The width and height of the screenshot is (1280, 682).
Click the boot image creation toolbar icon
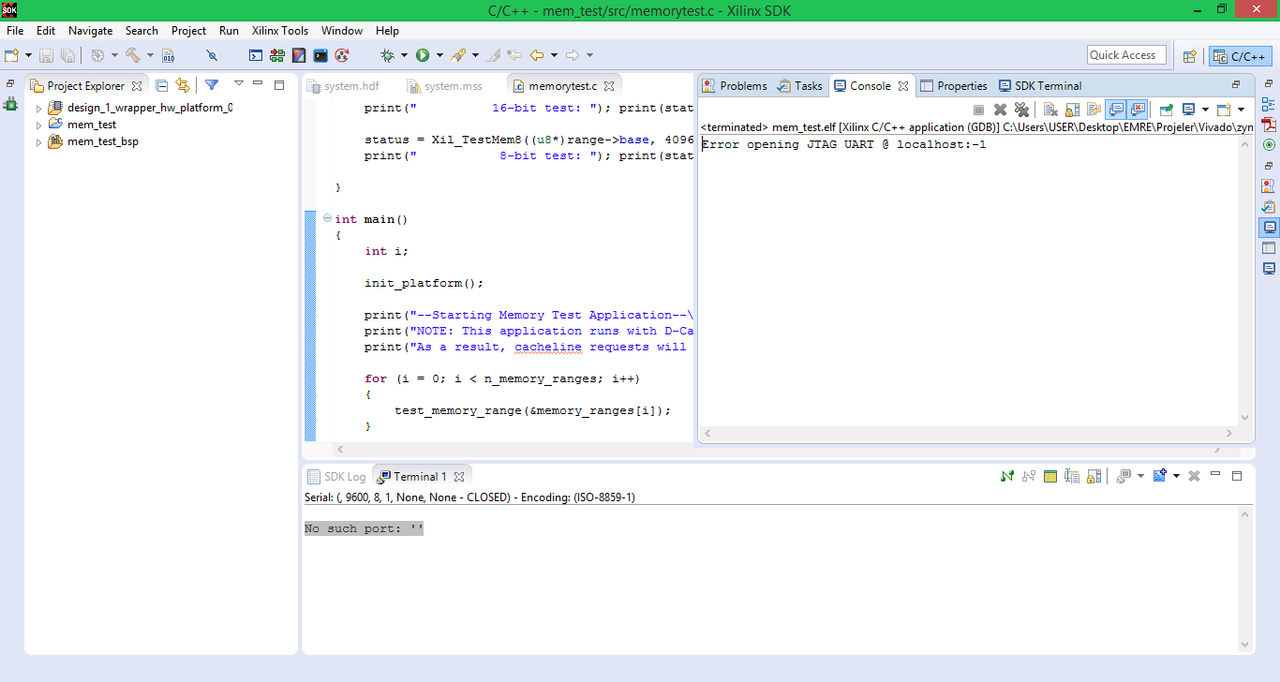pos(298,55)
